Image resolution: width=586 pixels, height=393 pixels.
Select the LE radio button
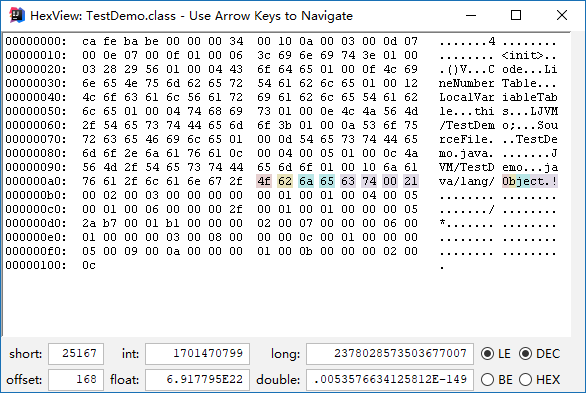(487, 353)
